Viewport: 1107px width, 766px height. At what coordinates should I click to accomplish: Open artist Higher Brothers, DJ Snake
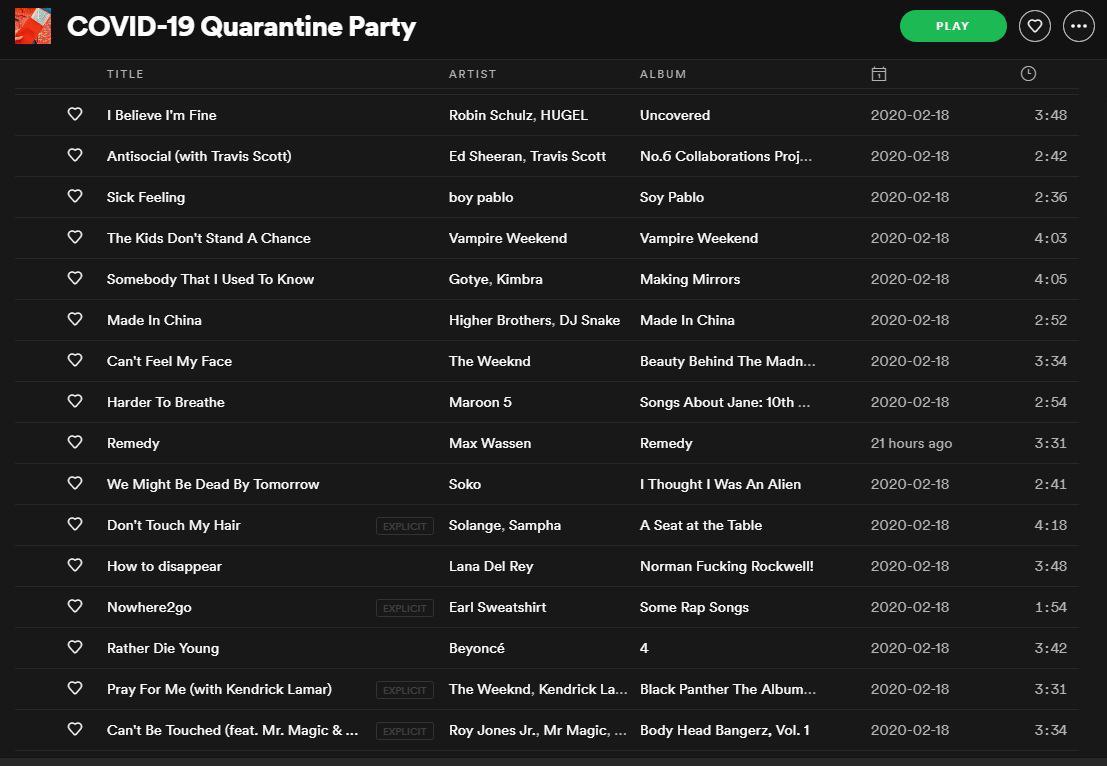534,321
